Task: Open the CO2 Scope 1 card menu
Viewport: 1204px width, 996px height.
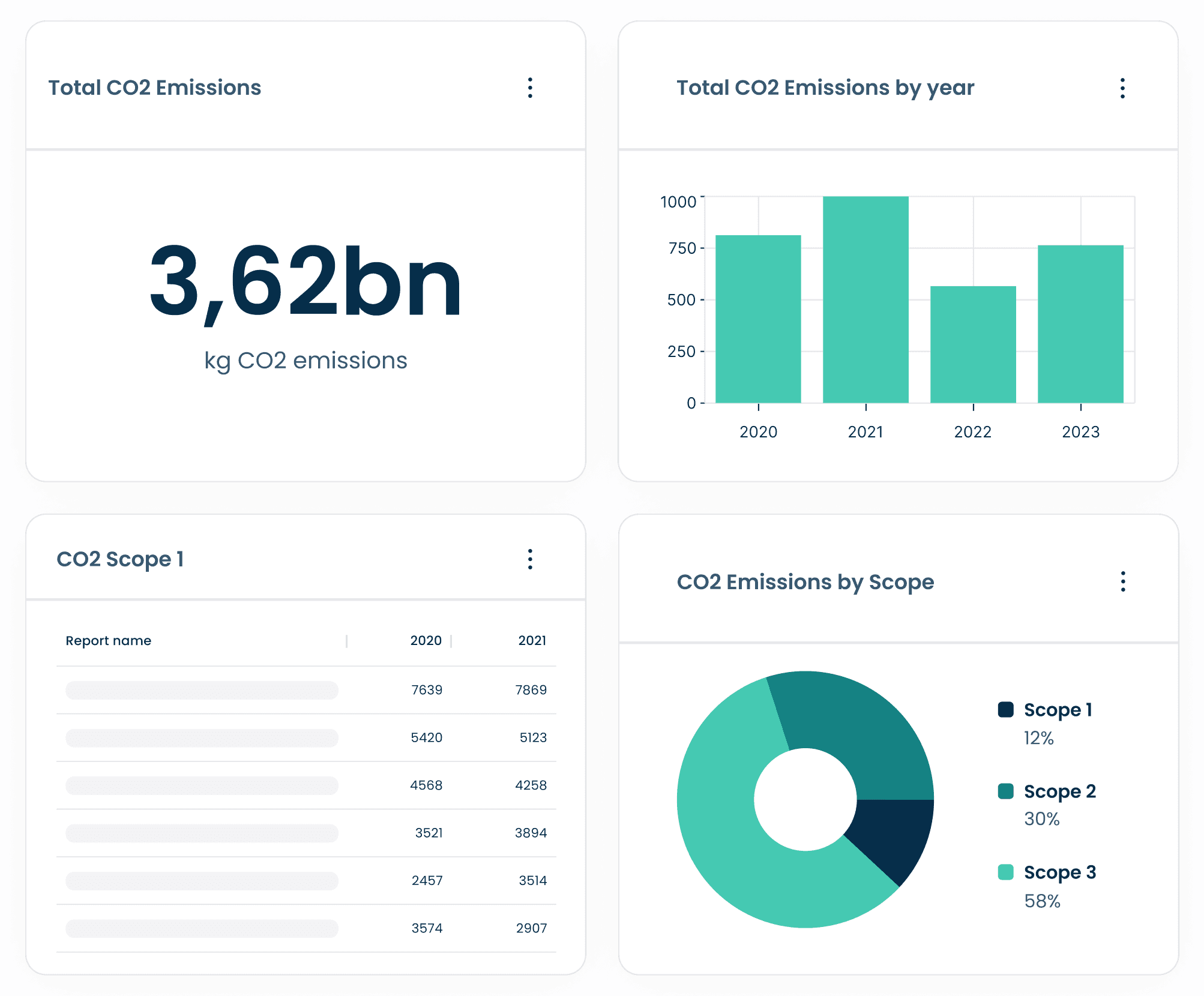Action: pyautogui.click(x=530, y=559)
